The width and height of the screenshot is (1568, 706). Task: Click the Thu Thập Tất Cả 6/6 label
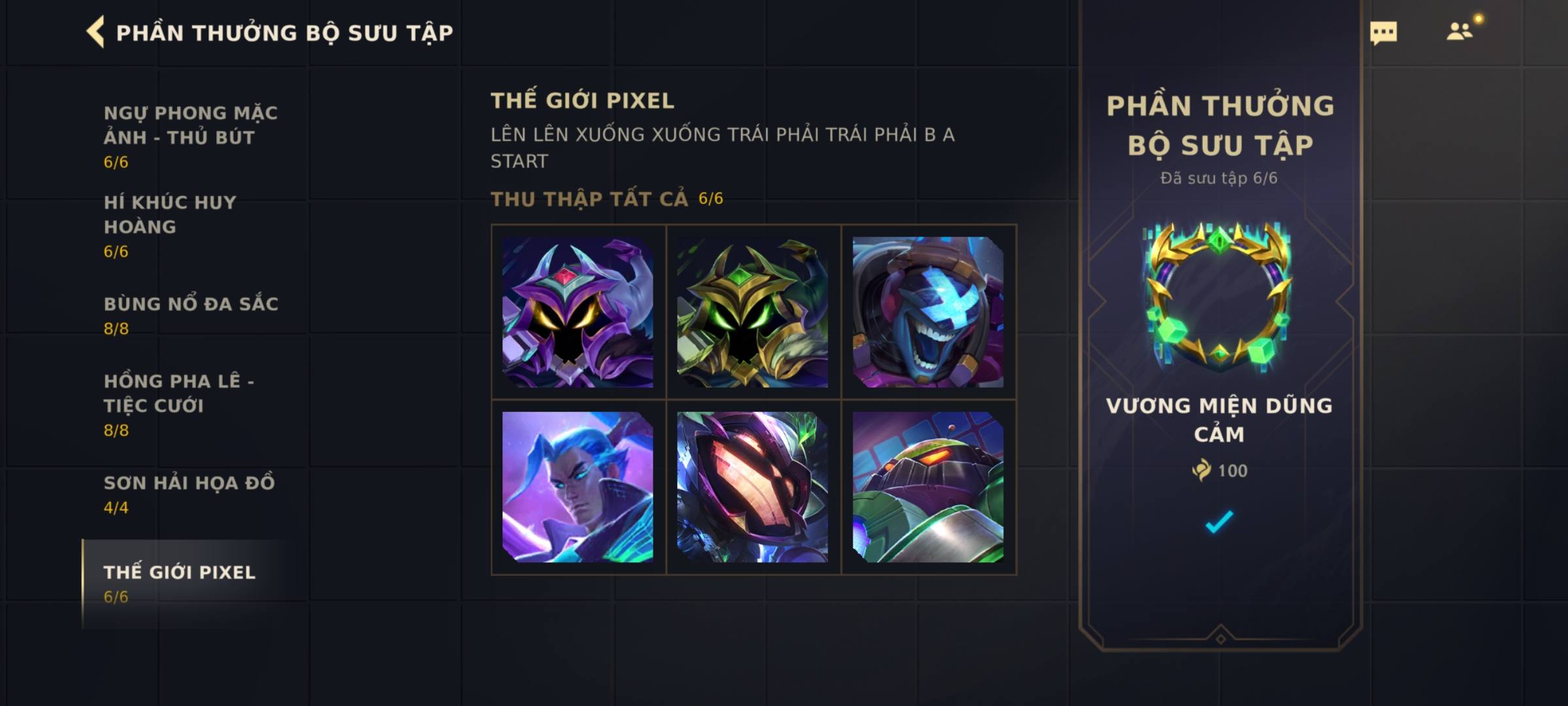(606, 199)
